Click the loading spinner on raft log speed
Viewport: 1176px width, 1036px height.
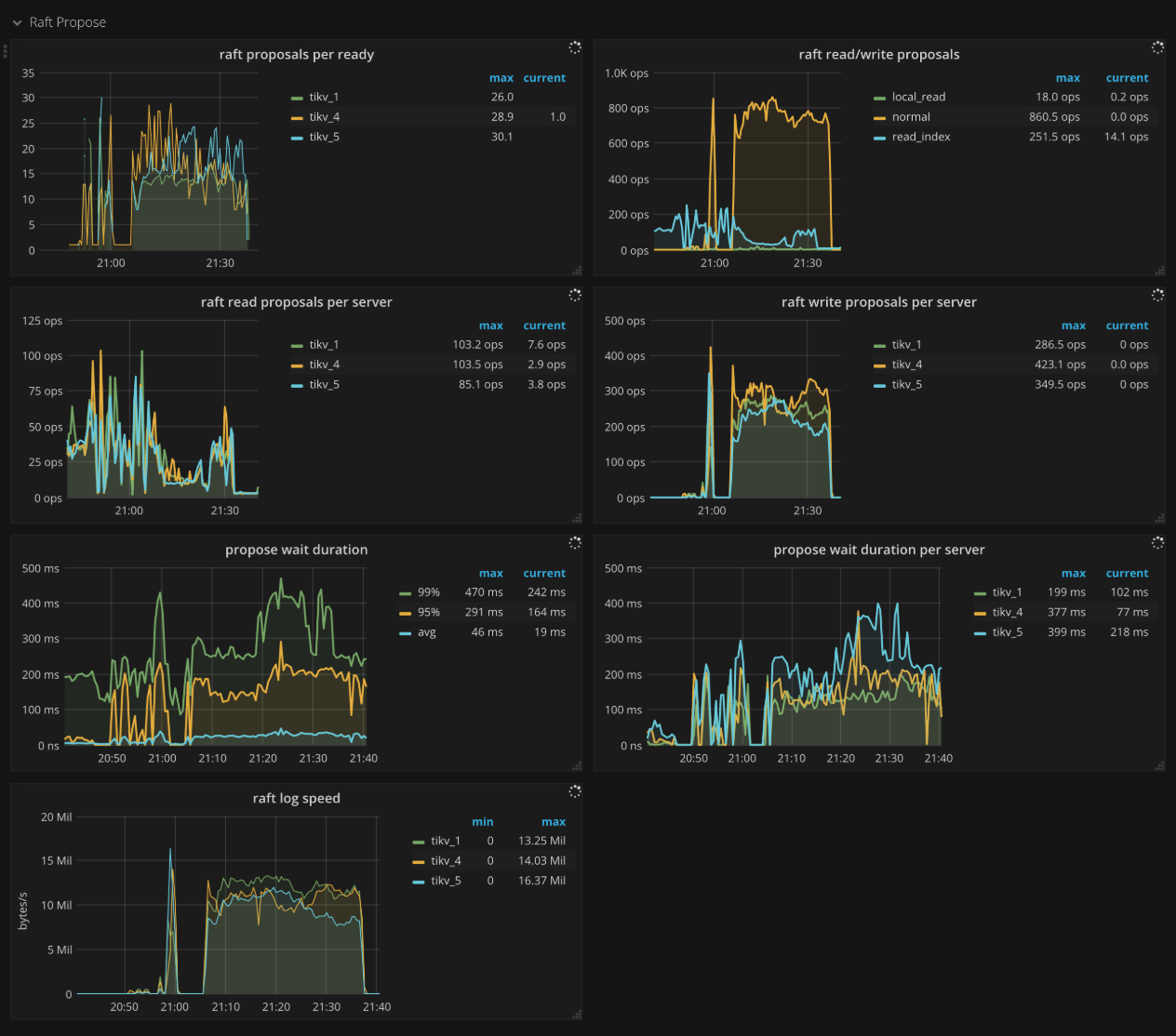(x=575, y=790)
